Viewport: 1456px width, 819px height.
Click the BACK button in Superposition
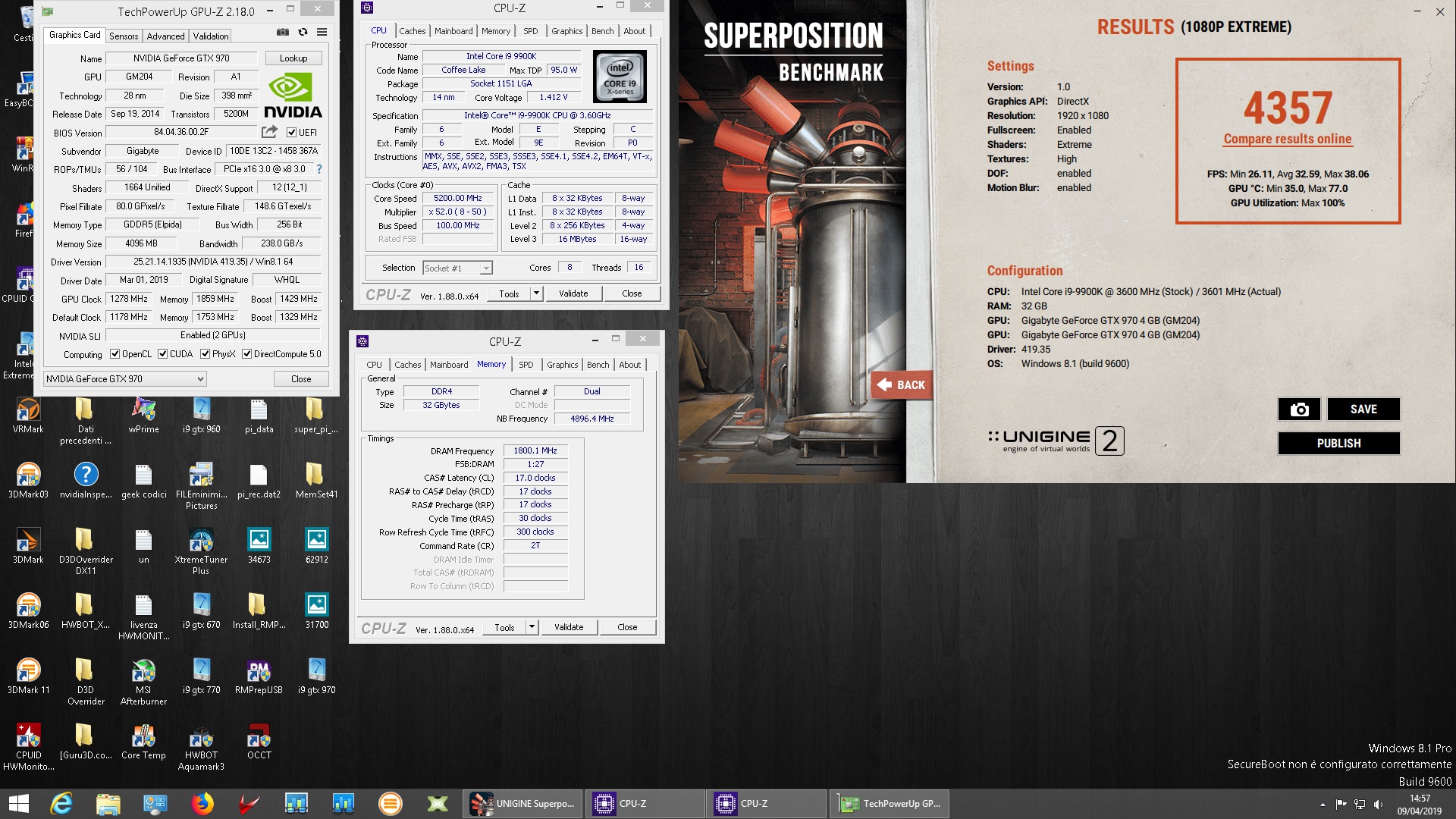point(902,385)
